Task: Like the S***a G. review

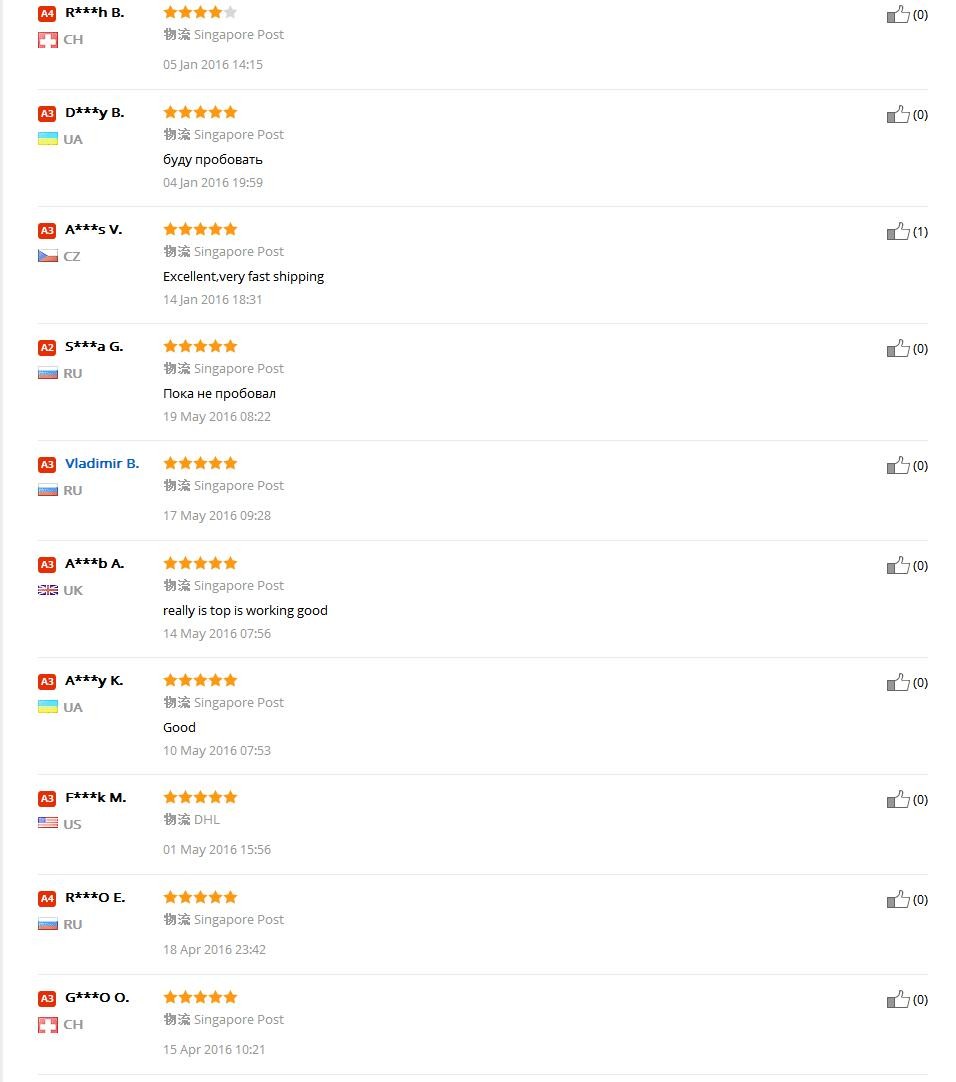Action: coord(898,348)
